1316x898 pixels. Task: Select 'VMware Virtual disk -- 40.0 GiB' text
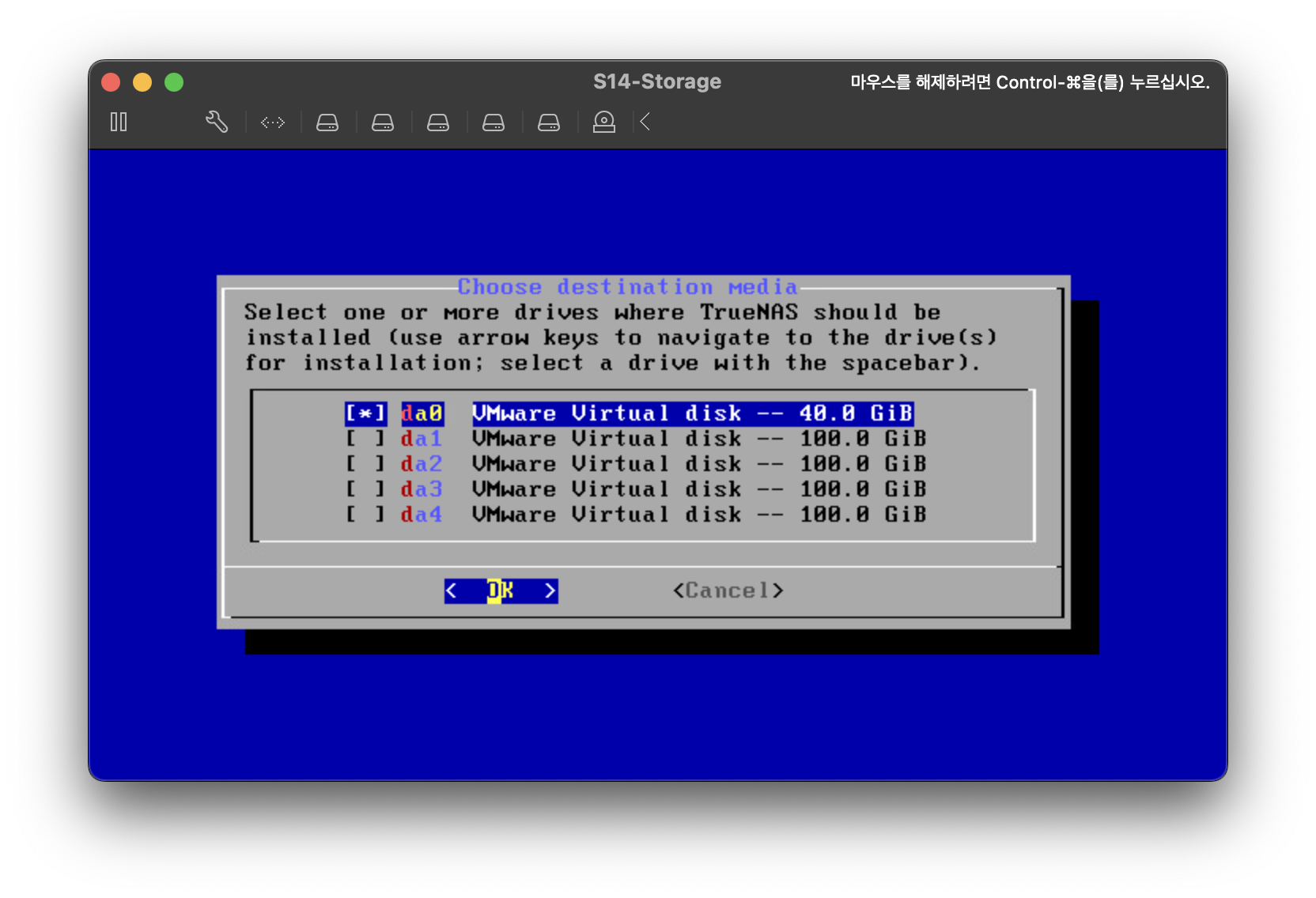[x=693, y=413]
